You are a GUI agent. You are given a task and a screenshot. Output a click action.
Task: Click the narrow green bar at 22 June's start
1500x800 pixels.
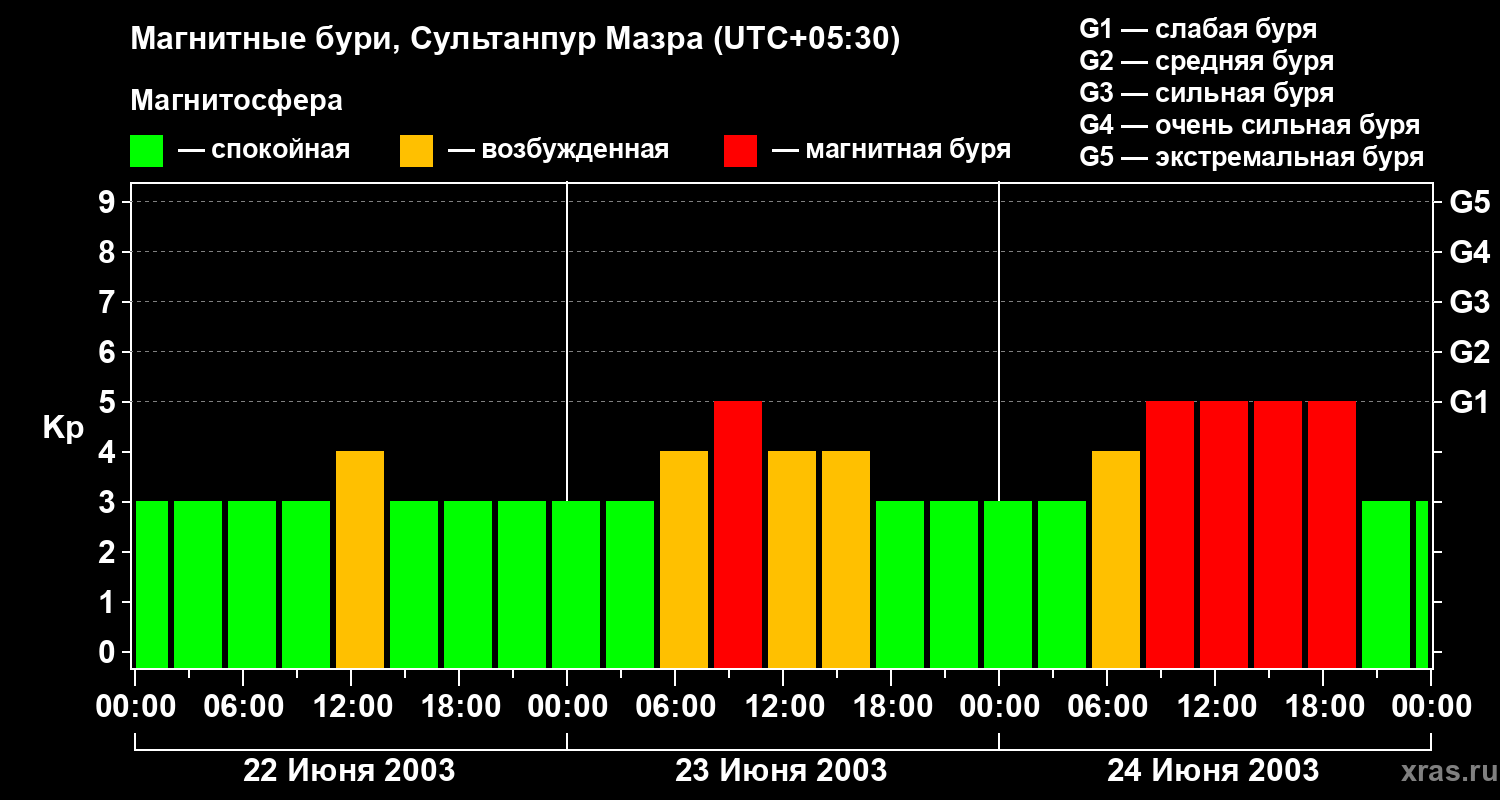point(152,585)
